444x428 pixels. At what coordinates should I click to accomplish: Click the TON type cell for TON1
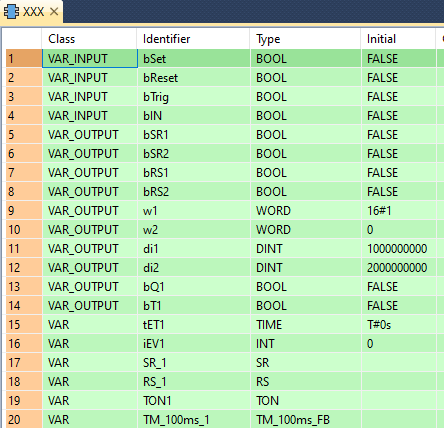[306, 401]
